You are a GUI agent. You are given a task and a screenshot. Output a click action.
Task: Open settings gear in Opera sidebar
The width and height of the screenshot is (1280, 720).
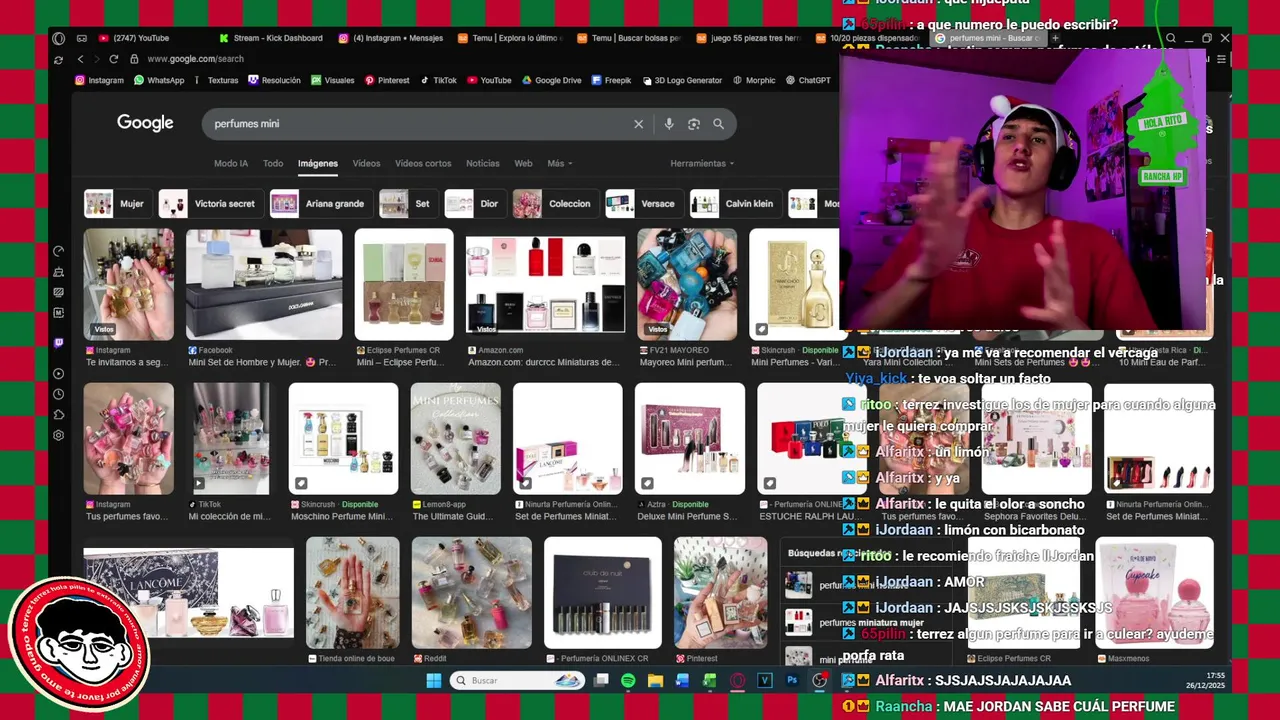click(x=59, y=435)
